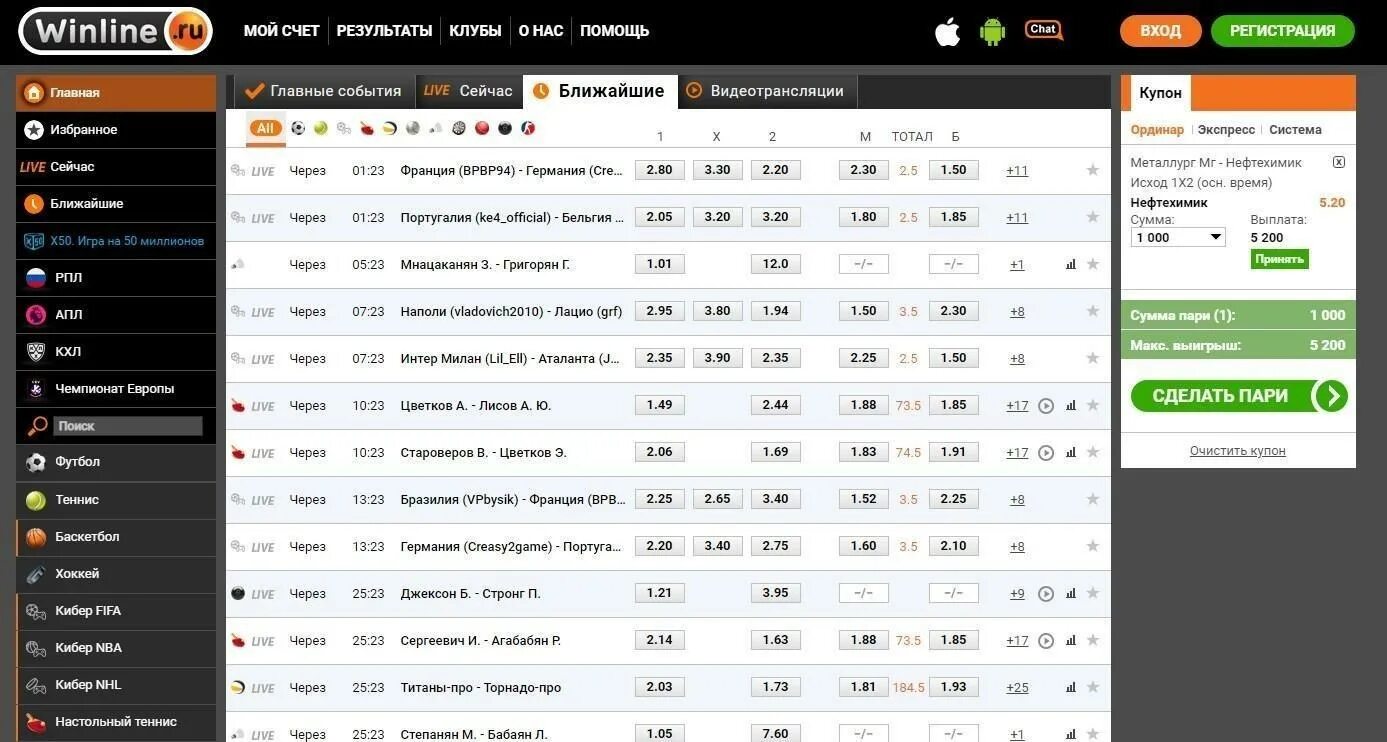Play video stream for Джексон Б. - Стронг П.
The height and width of the screenshot is (742, 1387).
click(x=1046, y=594)
